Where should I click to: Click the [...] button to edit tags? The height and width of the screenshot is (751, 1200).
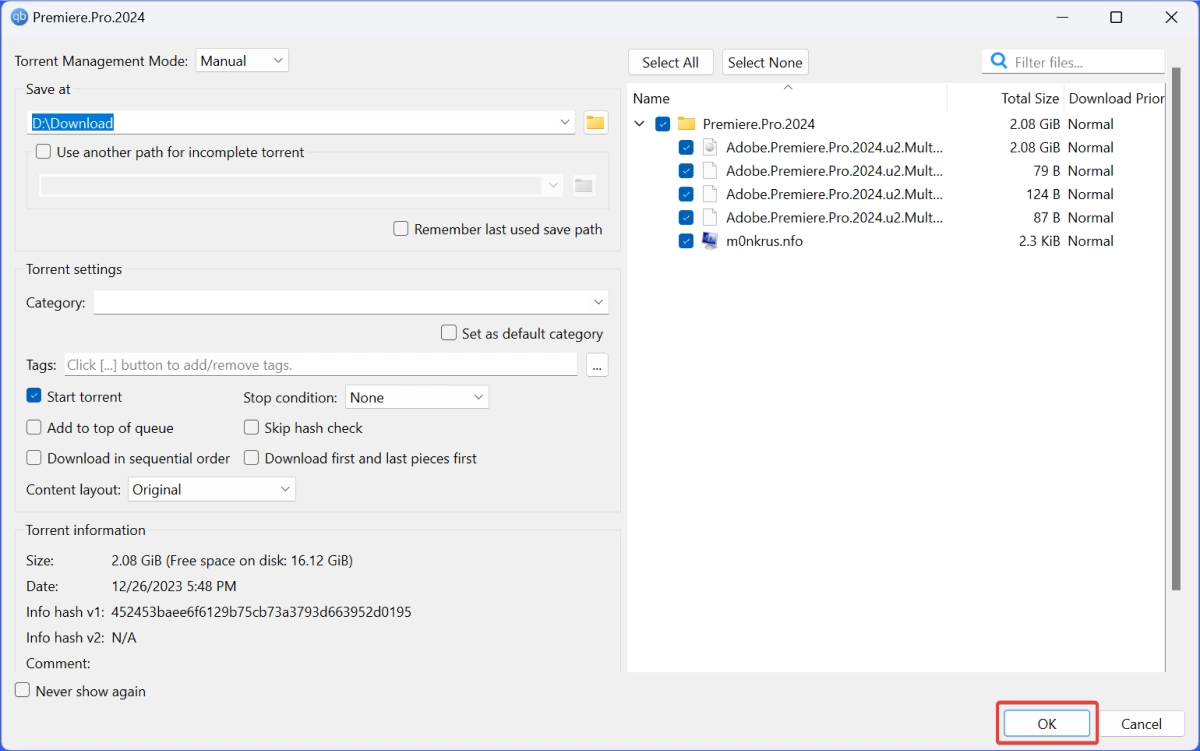[597, 365]
